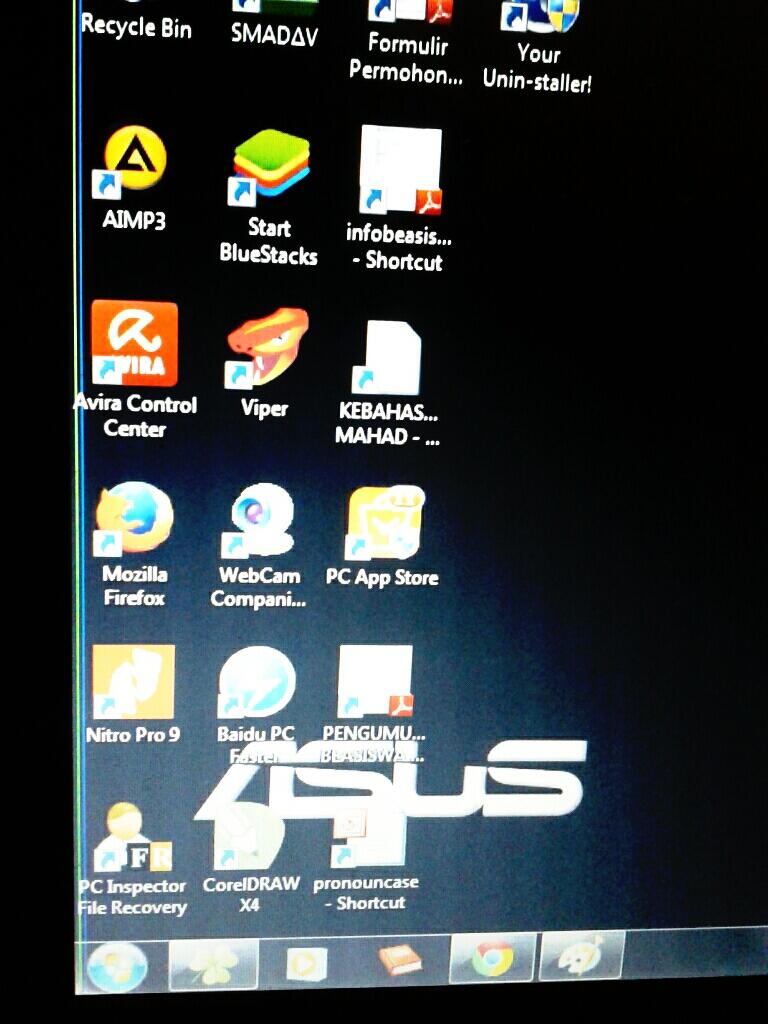Click the Windows Start orb
Screen dimensions: 768x1024
[118, 966]
